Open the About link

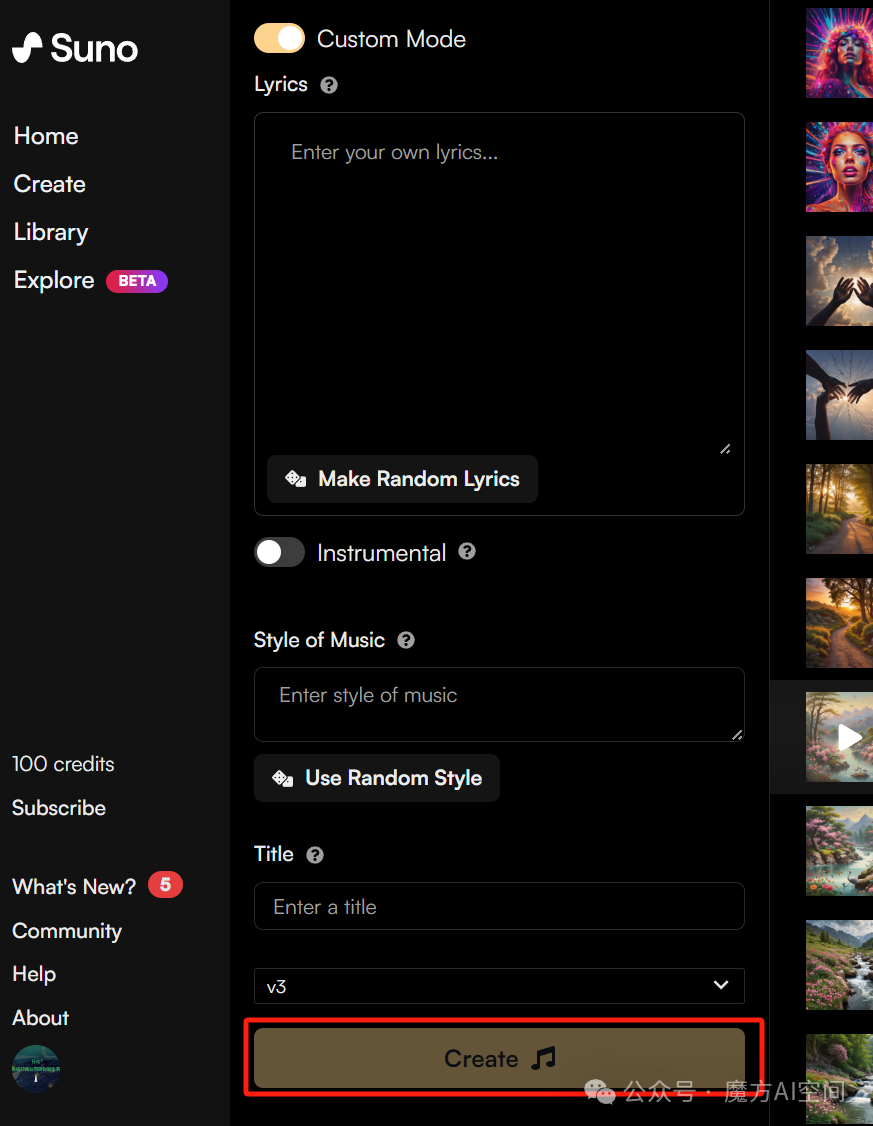40,1018
